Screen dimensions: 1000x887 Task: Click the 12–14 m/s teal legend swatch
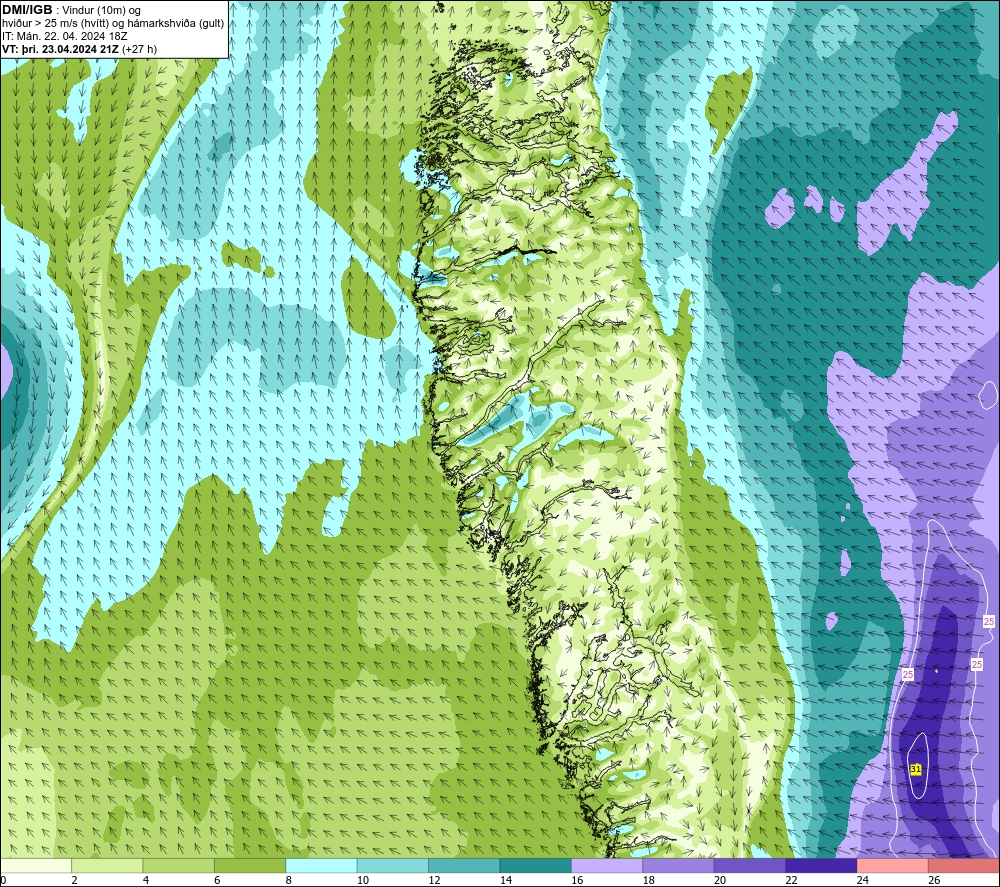tap(464, 865)
